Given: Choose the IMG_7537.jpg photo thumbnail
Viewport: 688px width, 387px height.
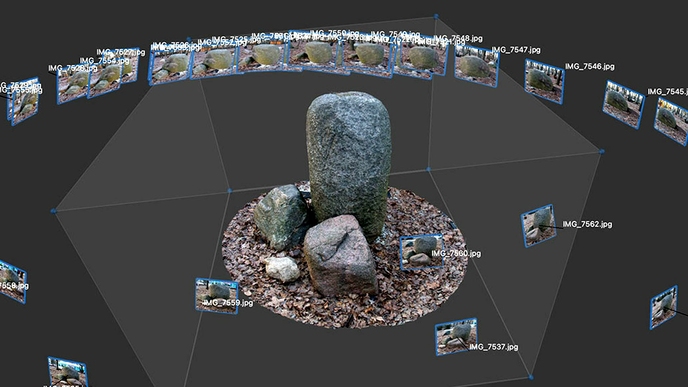Looking at the screenshot, I should [x=456, y=337].
